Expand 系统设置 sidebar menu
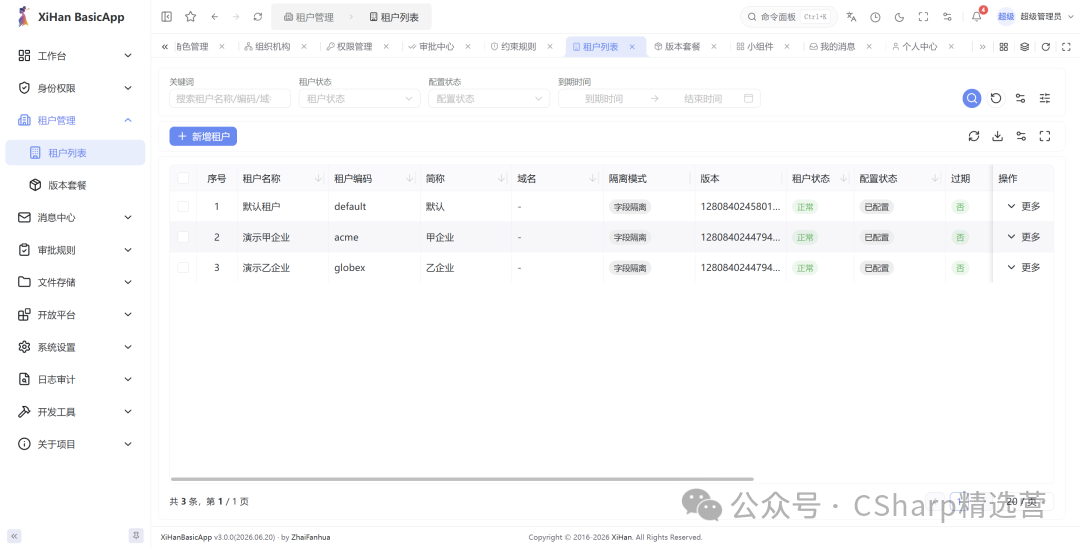 (x=75, y=347)
